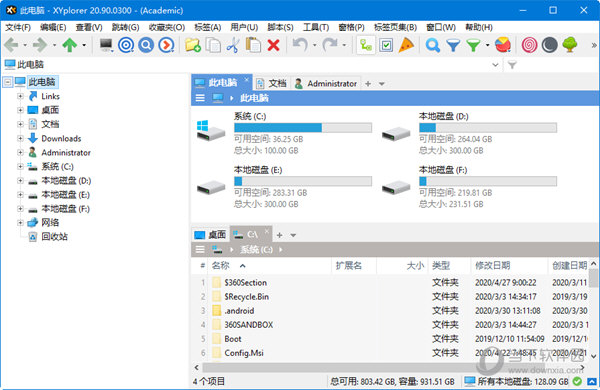Sort by the 名称 column header
Image resolution: width=600 pixels, height=390 pixels.
tap(220, 265)
